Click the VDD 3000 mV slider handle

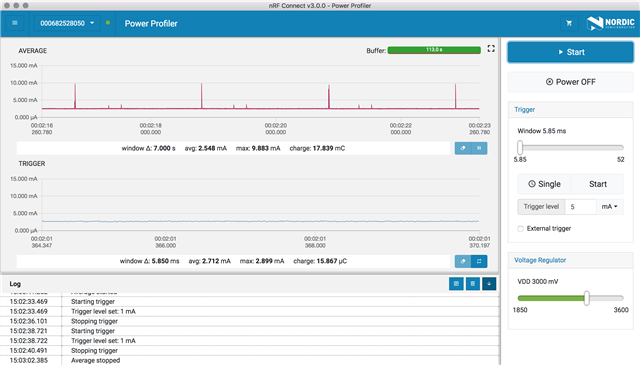pyautogui.click(x=587, y=298)
